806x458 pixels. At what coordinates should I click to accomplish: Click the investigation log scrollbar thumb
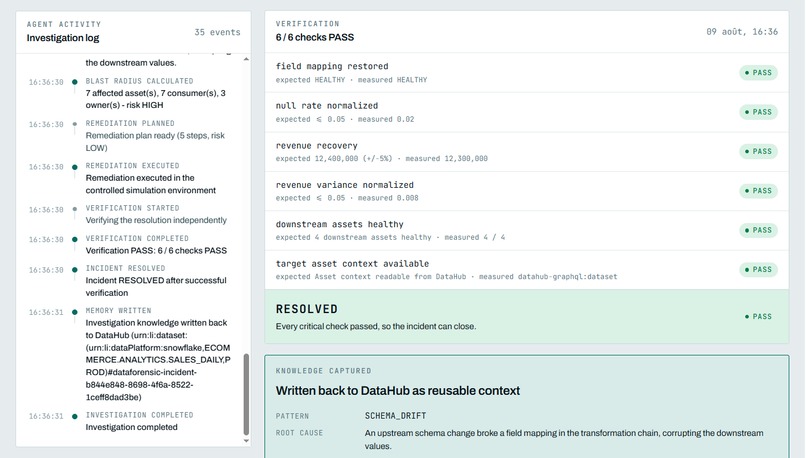click(246, 394)
